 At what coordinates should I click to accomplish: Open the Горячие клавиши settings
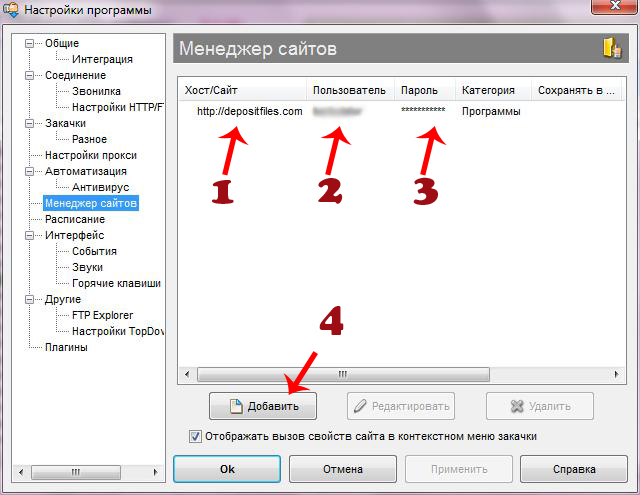click(x=116, y=283)
